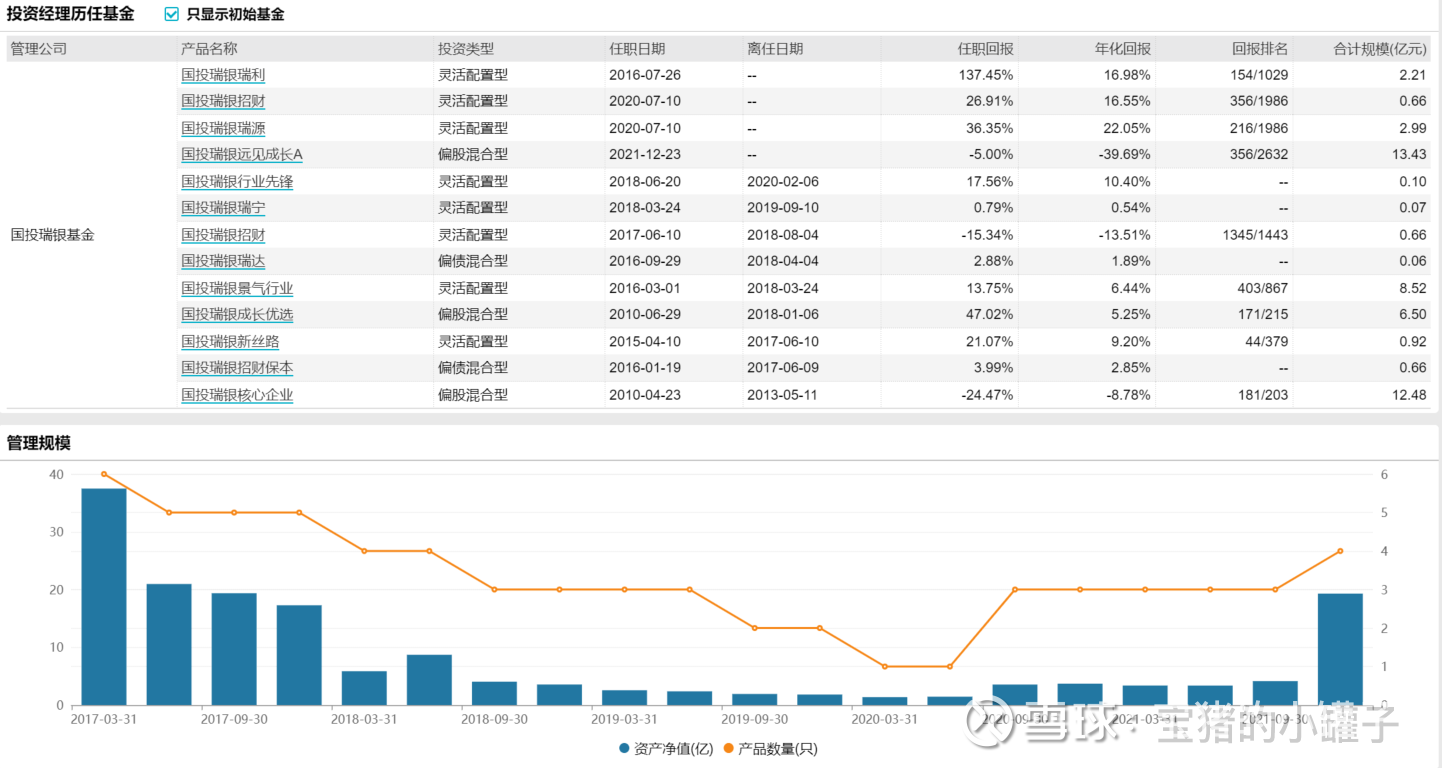
Task: Open 国投瑞银招财 link dated 2020-07-10
Action: point(223,101)
